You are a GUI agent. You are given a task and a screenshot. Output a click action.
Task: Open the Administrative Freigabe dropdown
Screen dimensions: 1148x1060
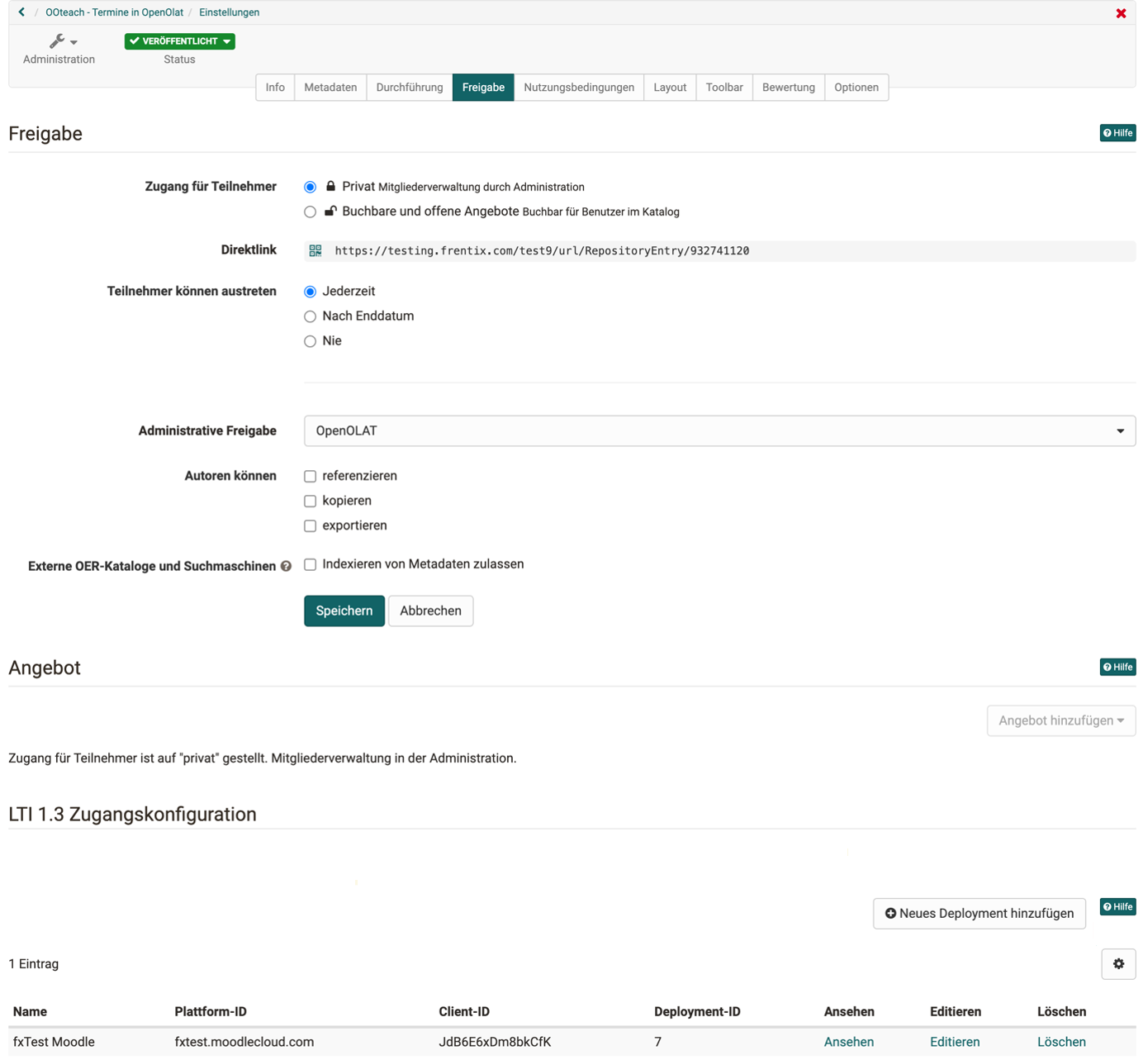coord(719,430)
